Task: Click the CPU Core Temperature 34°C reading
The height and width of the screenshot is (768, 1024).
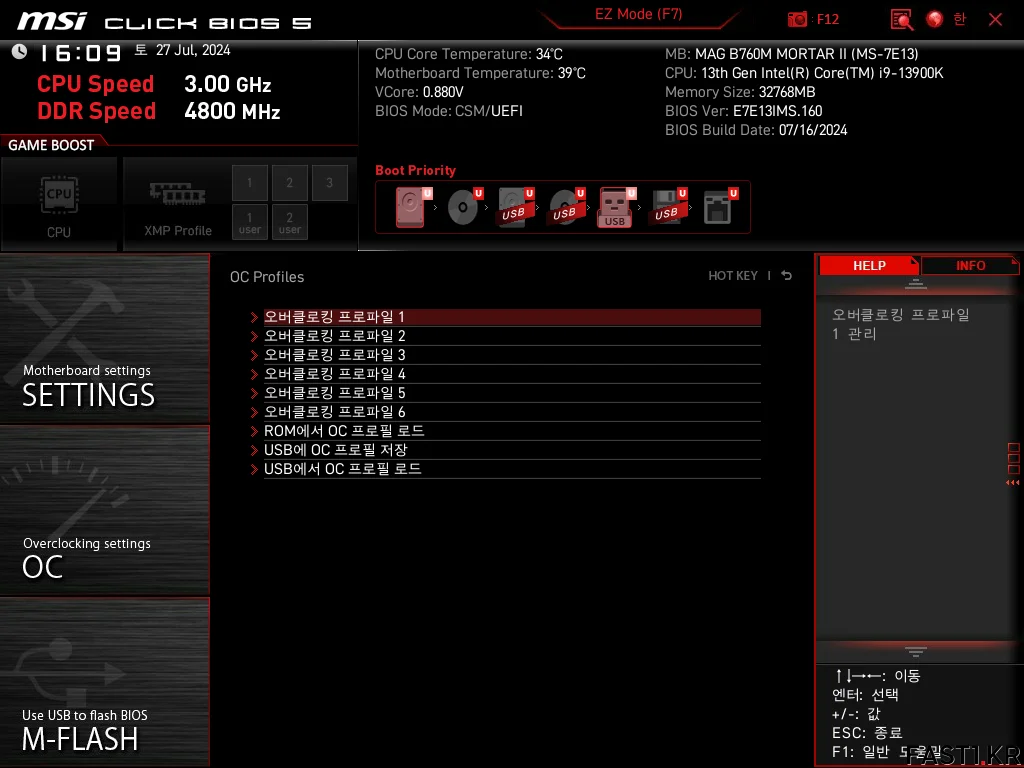Action: tap(468, 54)
